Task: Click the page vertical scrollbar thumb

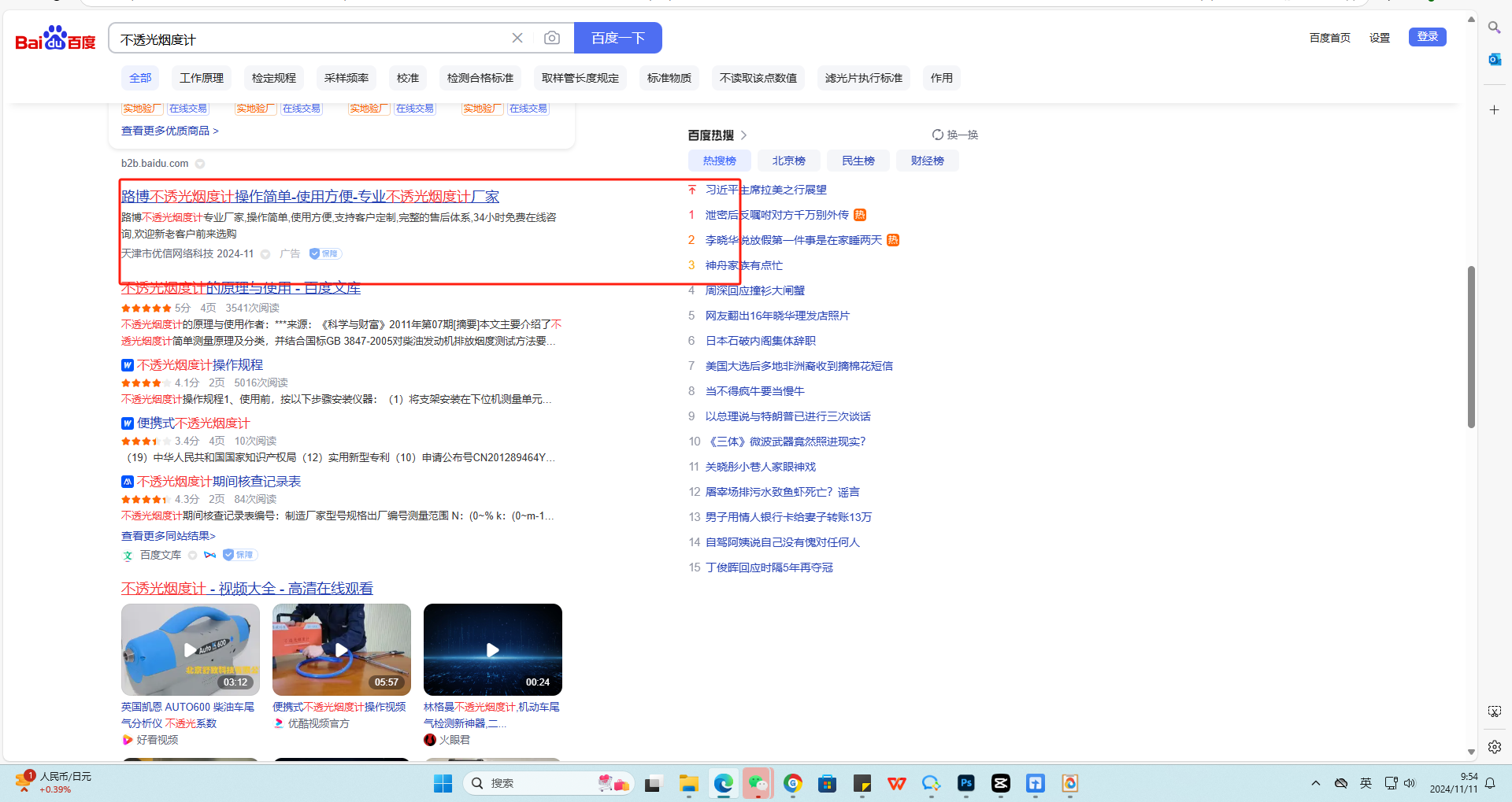Action: pos(1470,346)
